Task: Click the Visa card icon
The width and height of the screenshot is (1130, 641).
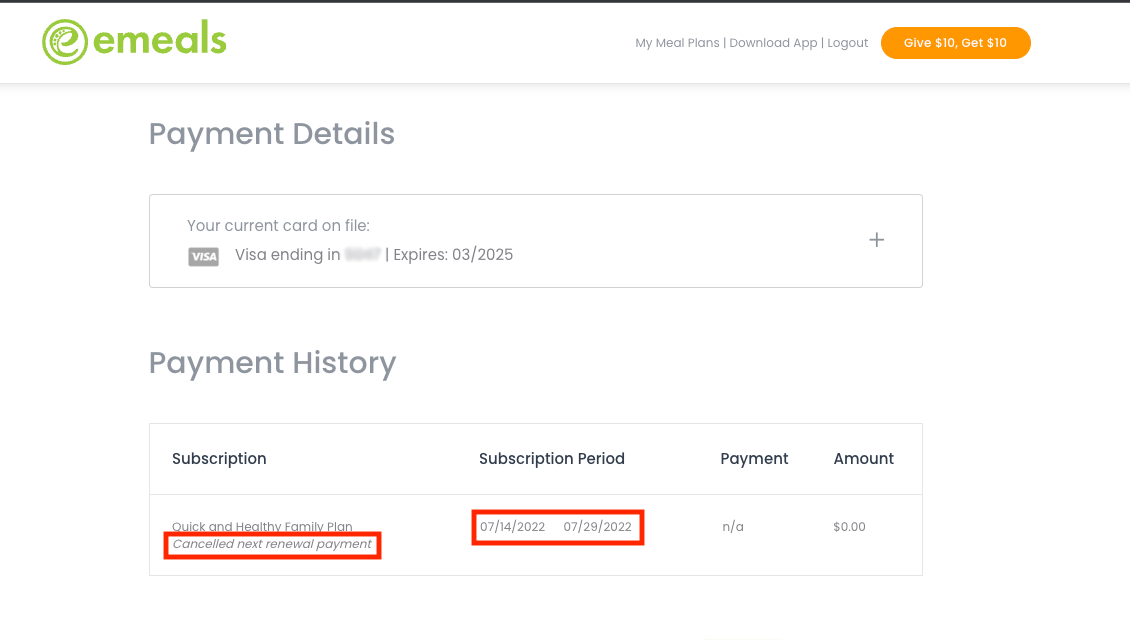Action: pos(203,257)
